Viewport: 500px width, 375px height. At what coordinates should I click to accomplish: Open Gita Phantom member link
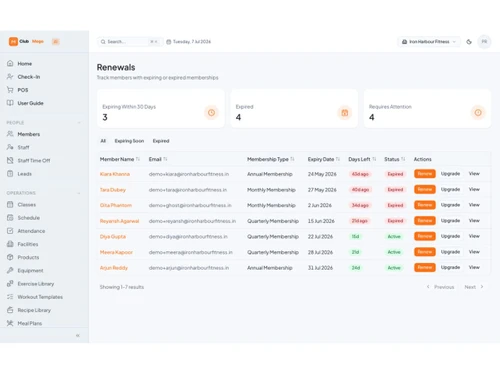point(116,205)
